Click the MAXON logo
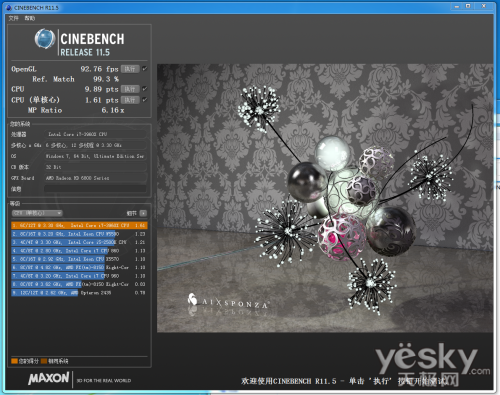This screenshot has width=500, height=395. (x=49, y=378)
